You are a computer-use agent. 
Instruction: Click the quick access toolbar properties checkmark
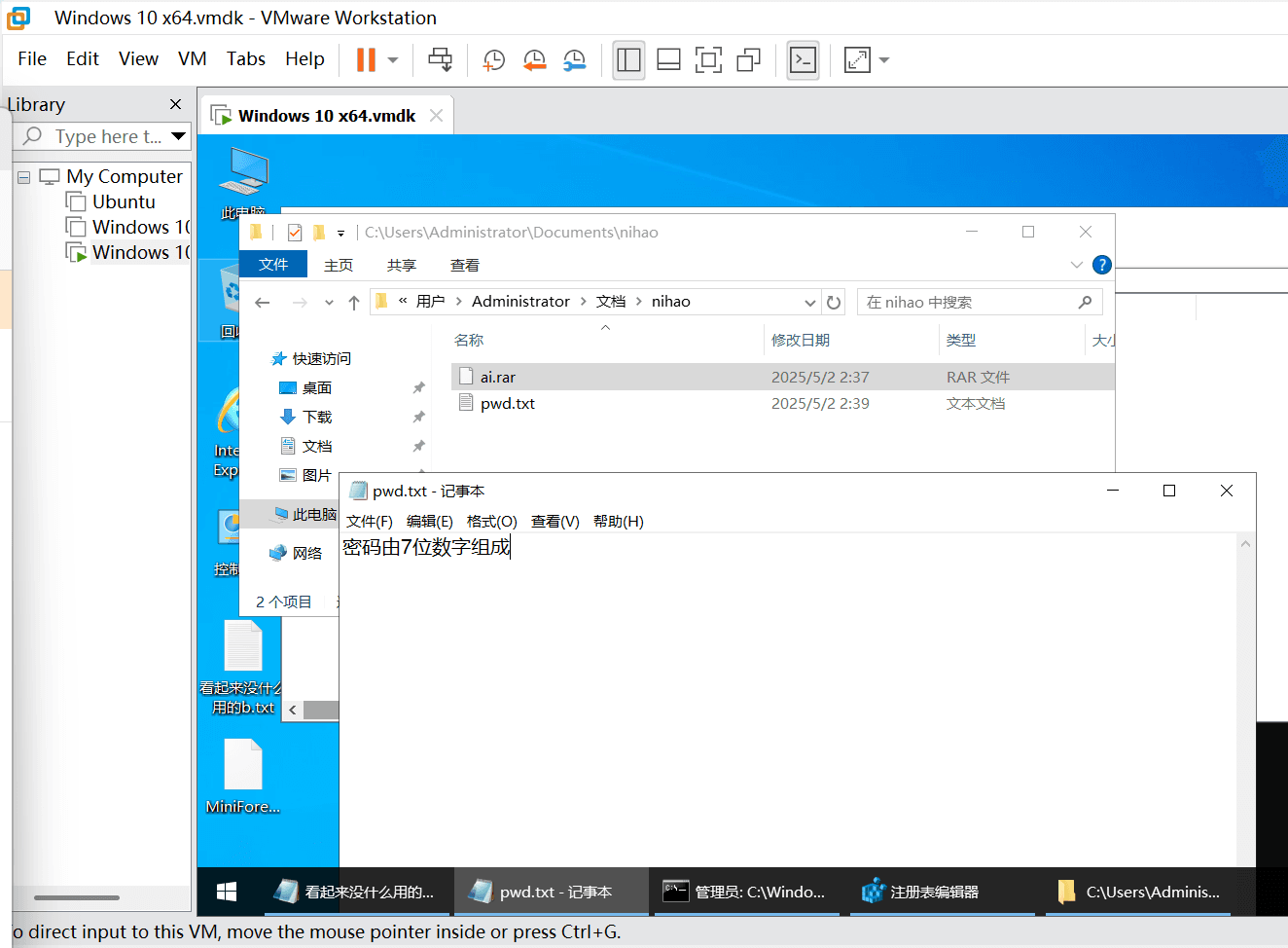click(295, 233)
